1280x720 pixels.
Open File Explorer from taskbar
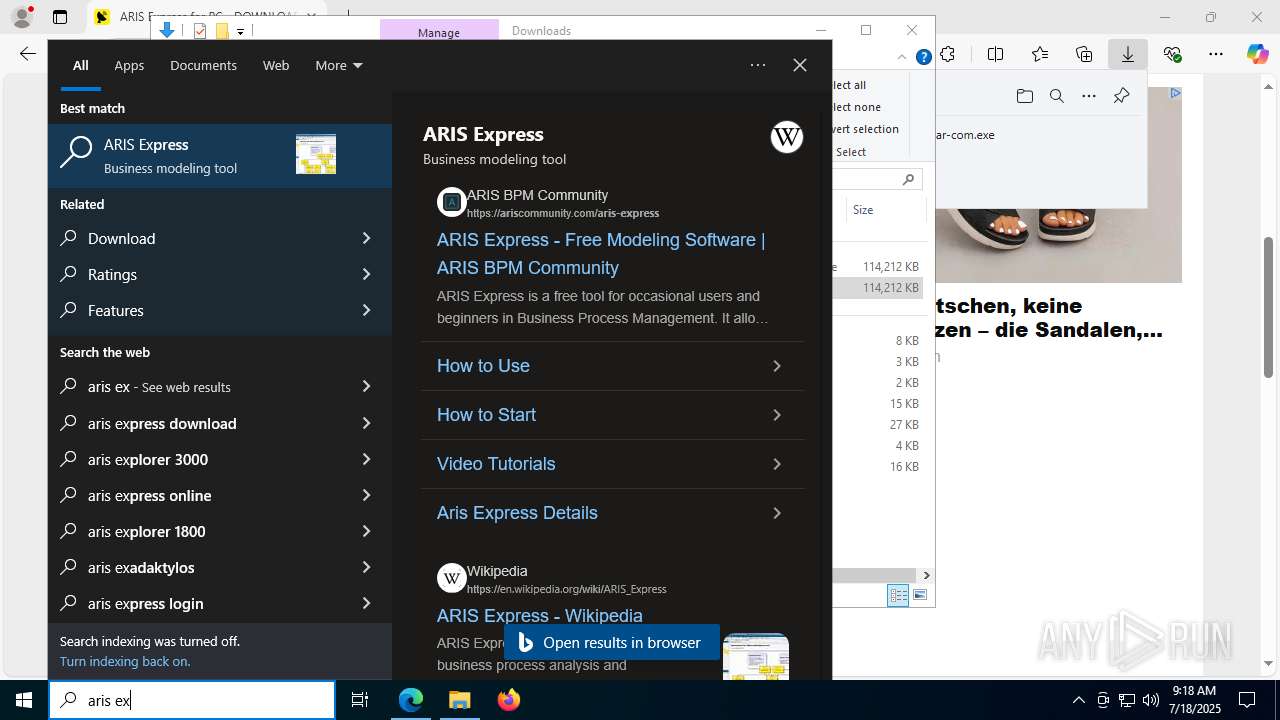pyautogui.click(x=459, y=700)
